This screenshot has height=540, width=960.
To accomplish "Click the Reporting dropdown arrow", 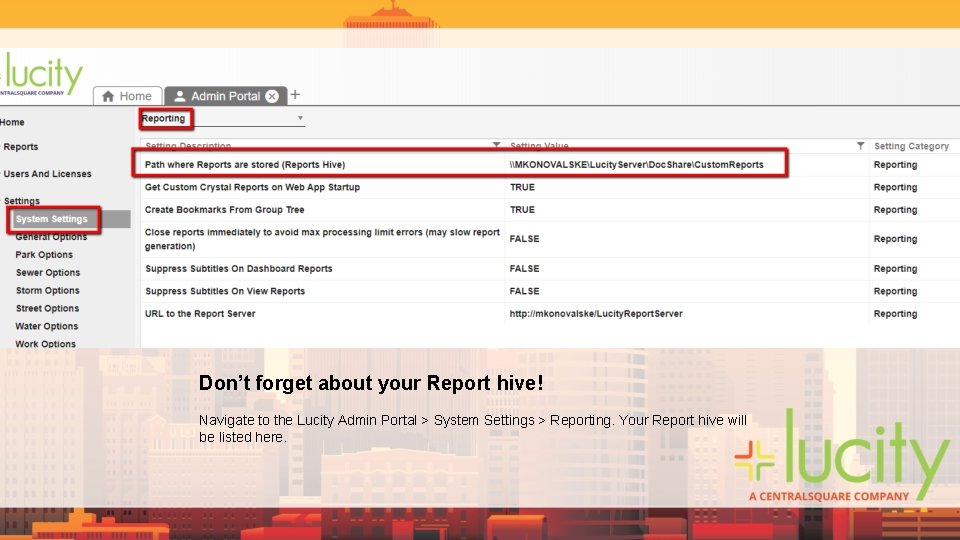I will (x=300, y=118).
